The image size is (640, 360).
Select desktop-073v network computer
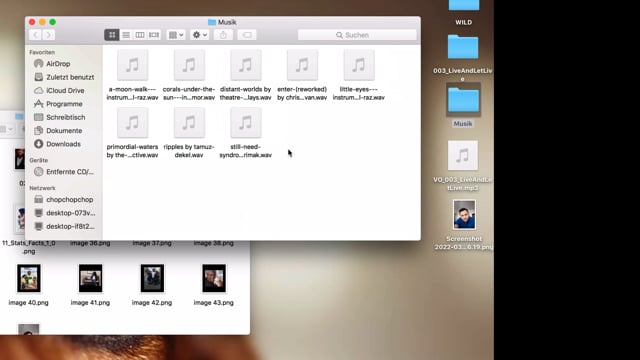point(64,213)
